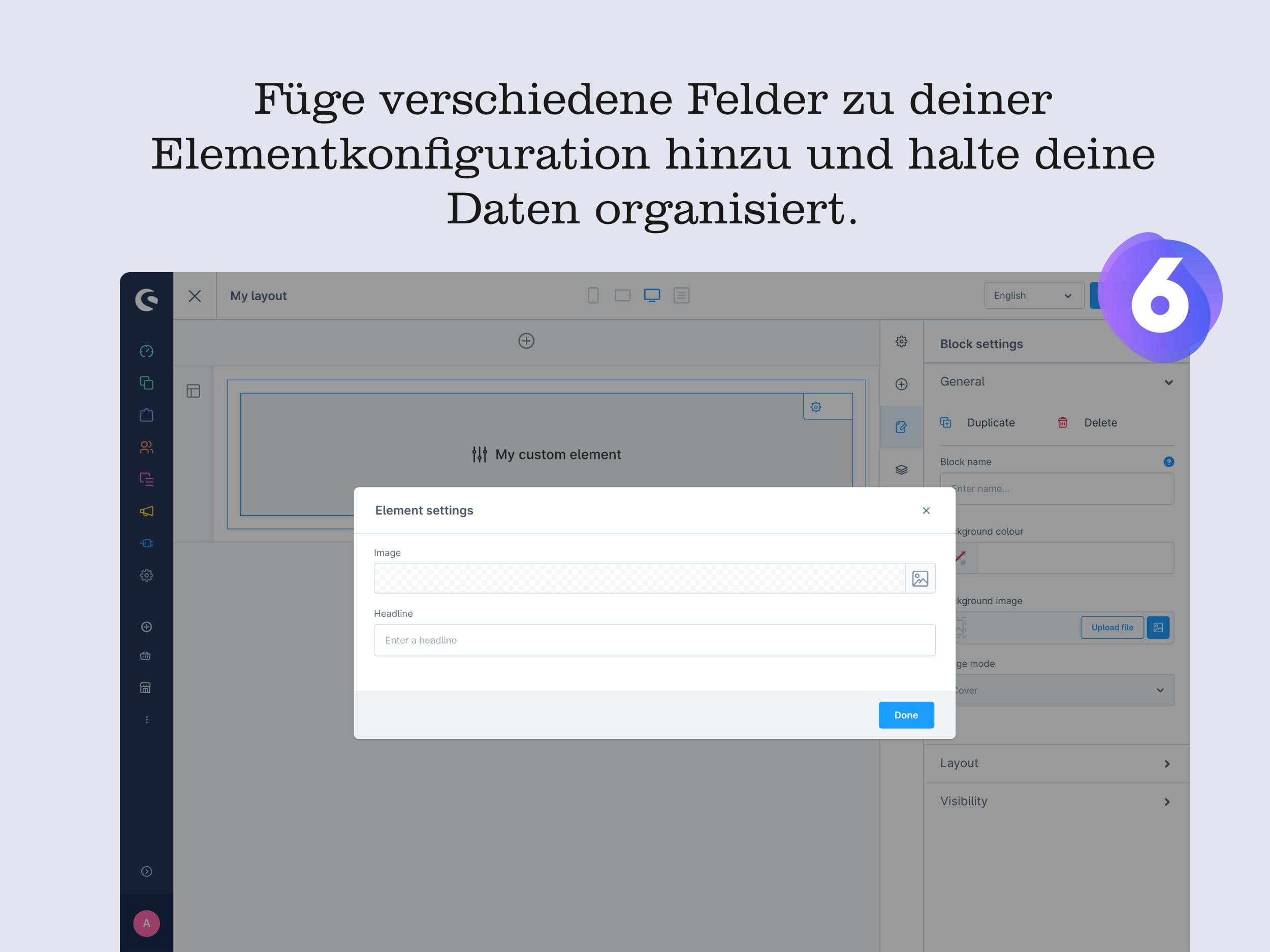Click the background colour swatch

point(960,557)
